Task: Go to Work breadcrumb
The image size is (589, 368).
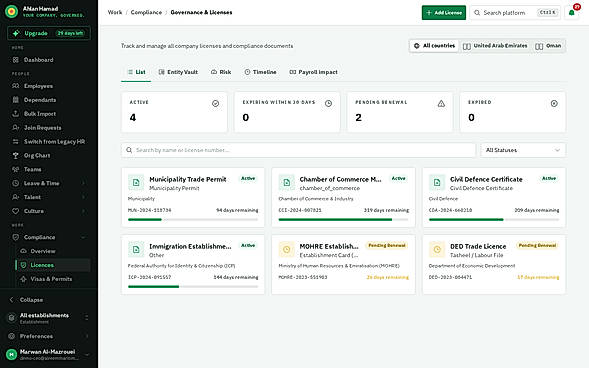Action: [x=115, y=12]
